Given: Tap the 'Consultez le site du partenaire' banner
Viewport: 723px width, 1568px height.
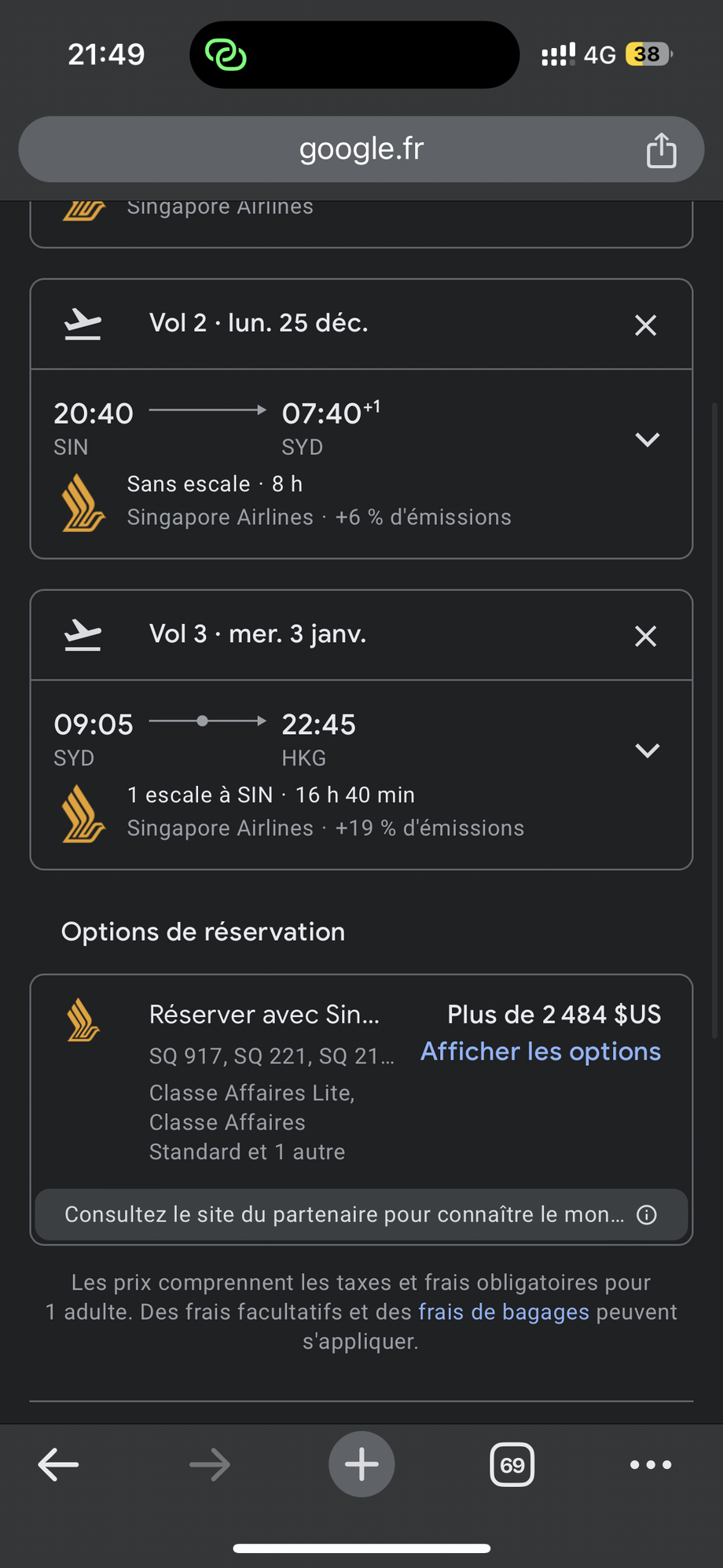Looking at the screenshot, I should 361,1215.
